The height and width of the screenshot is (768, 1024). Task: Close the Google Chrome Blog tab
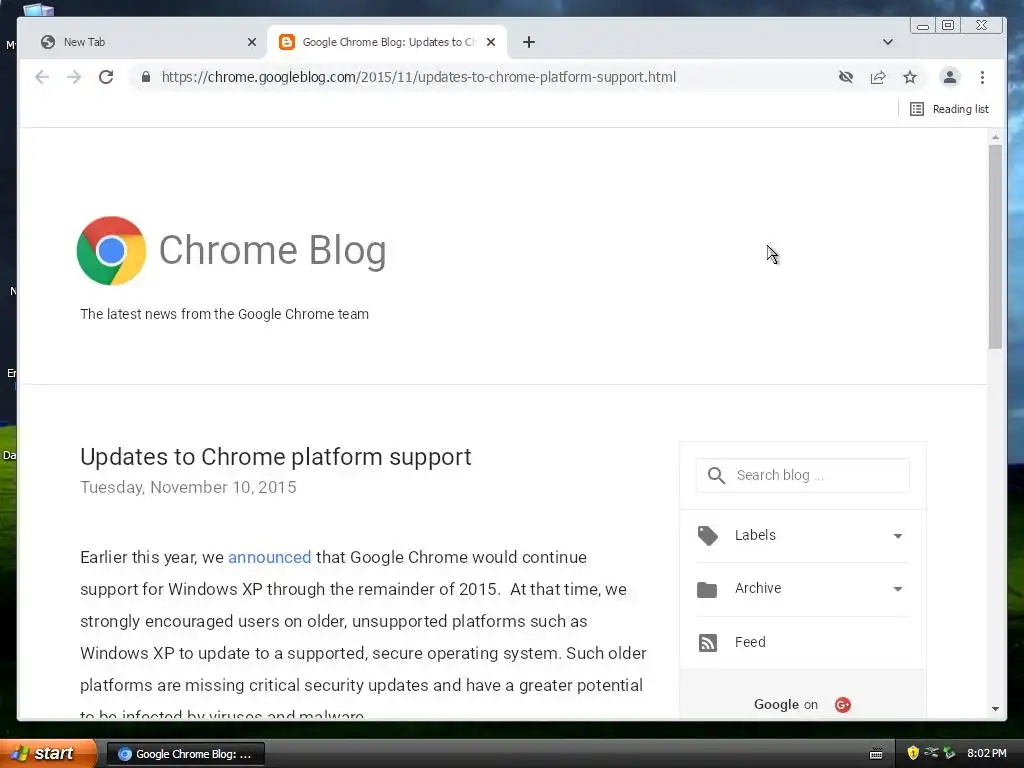pyautogui.click(x=491, y=42)
